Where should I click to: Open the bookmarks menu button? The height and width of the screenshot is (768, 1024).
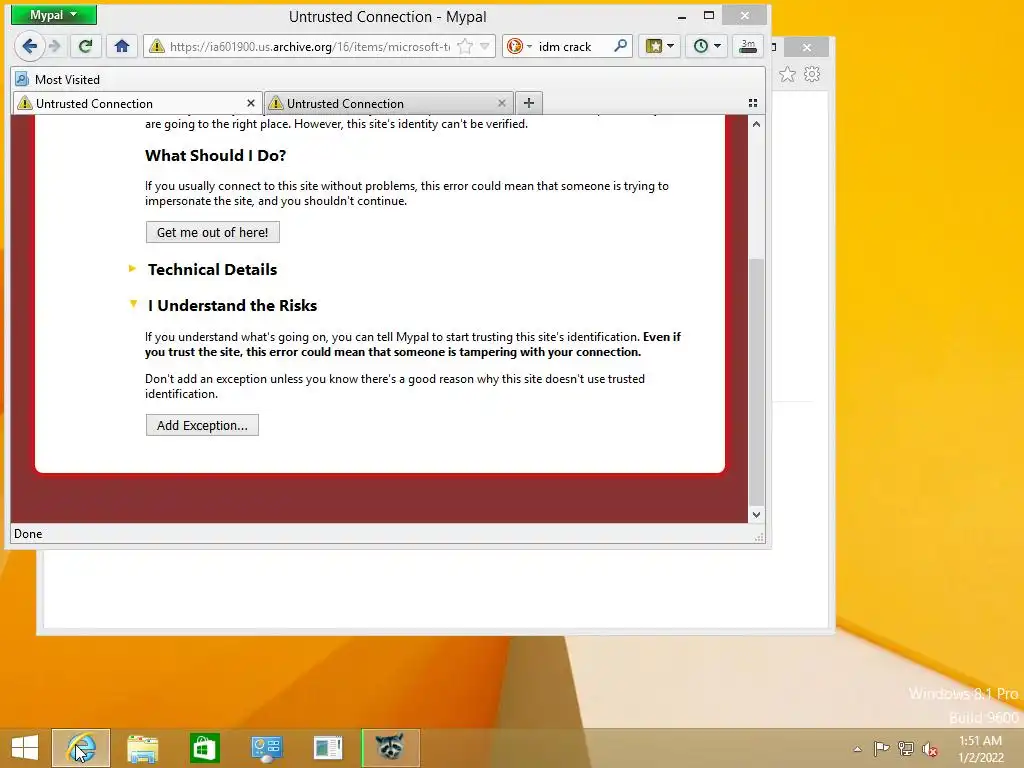tap(660, 46)
